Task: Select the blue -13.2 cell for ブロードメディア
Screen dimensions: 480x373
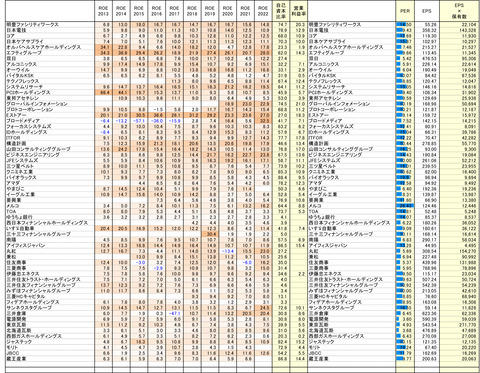Action: (x=121, y=121)
